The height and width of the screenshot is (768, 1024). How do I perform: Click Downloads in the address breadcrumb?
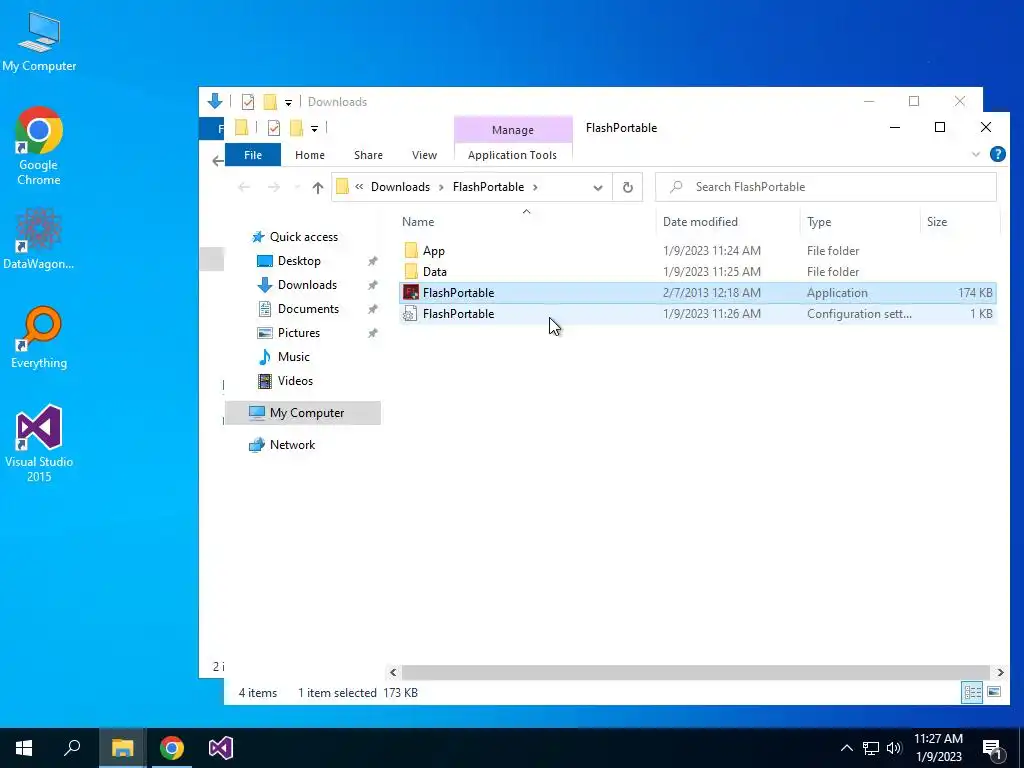point(400,187)
